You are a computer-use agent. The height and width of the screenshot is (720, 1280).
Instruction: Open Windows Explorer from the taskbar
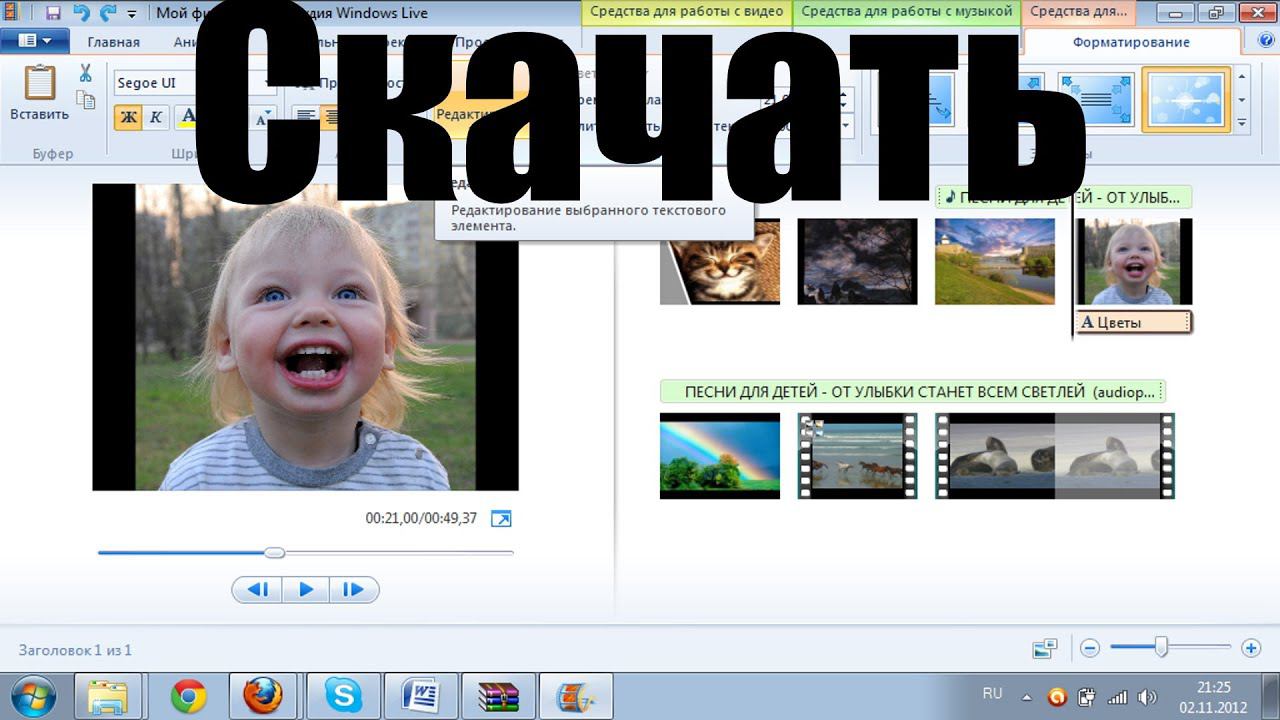coord(108,696)
